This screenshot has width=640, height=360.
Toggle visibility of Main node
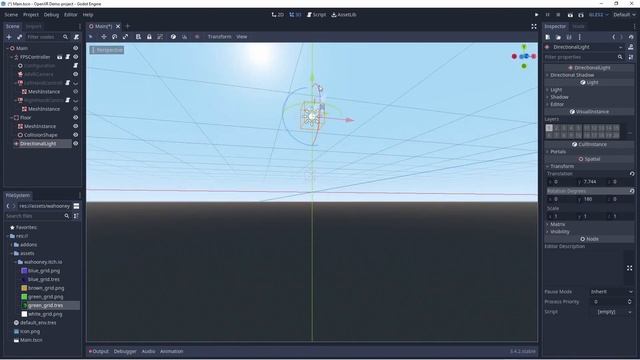pos(76,48)
